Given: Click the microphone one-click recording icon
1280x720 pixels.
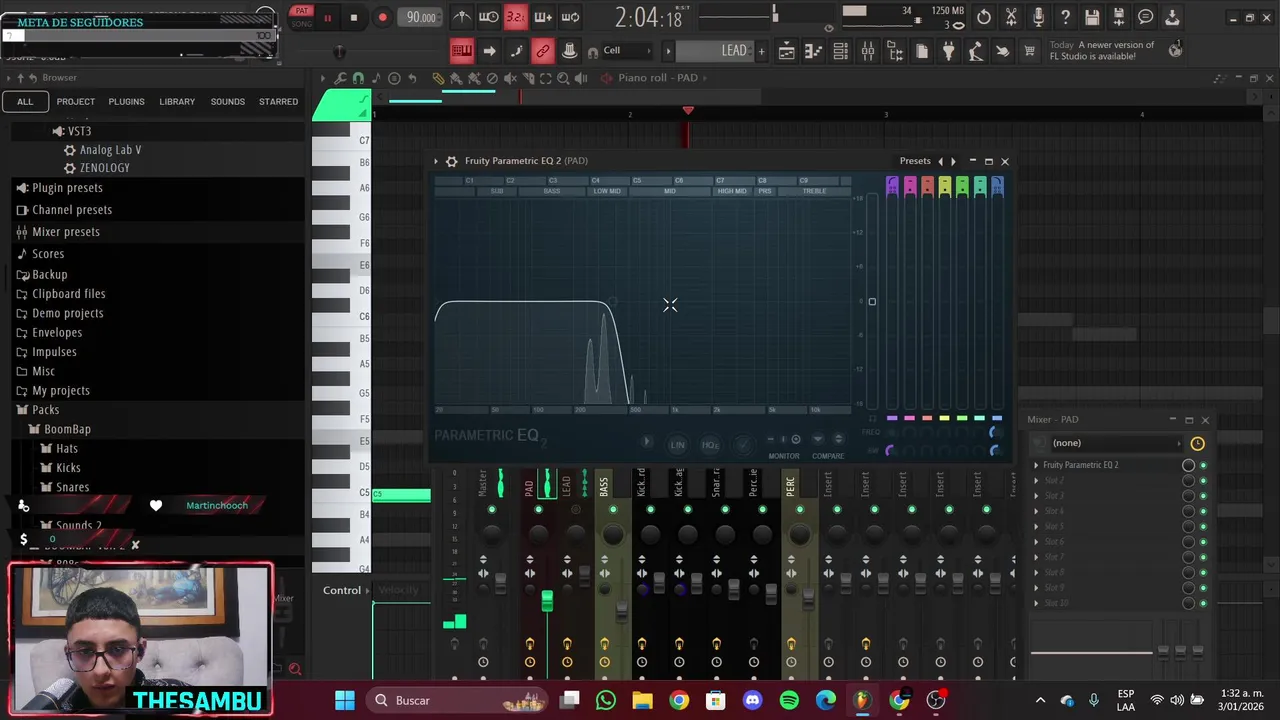Looking at the screenshot, I should pos(1038,17).
